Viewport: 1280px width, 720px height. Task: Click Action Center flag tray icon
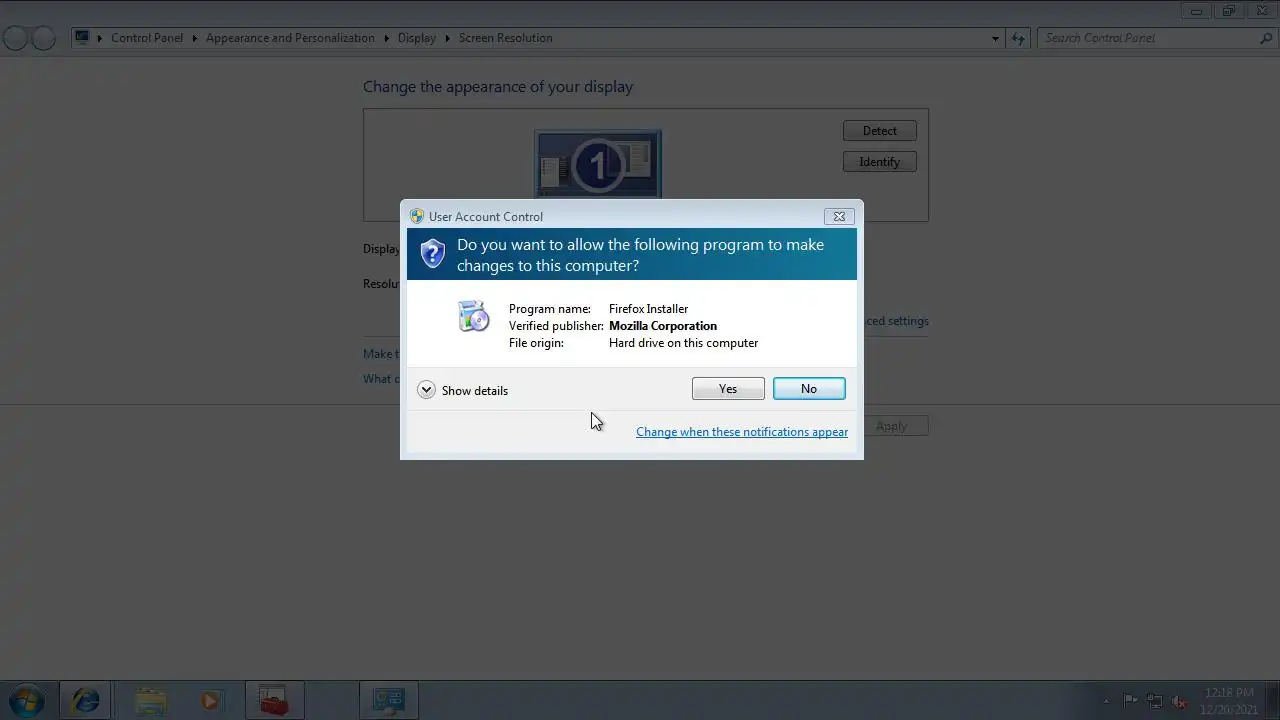[1130, 701]
